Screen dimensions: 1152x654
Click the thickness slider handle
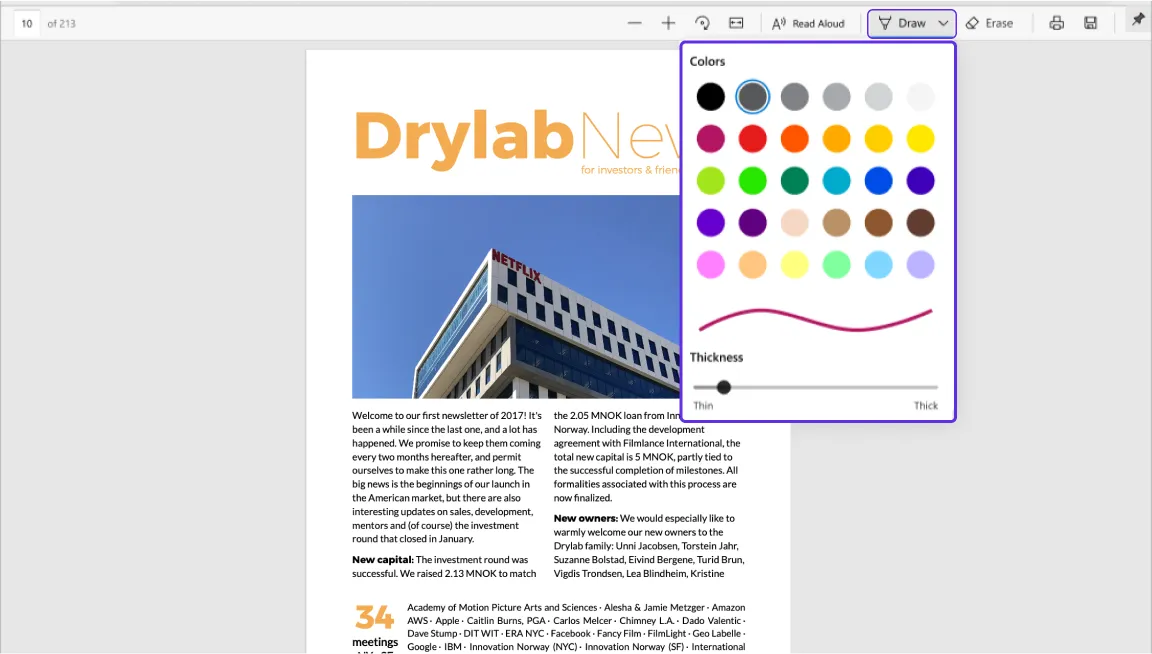tap(724, 387)
